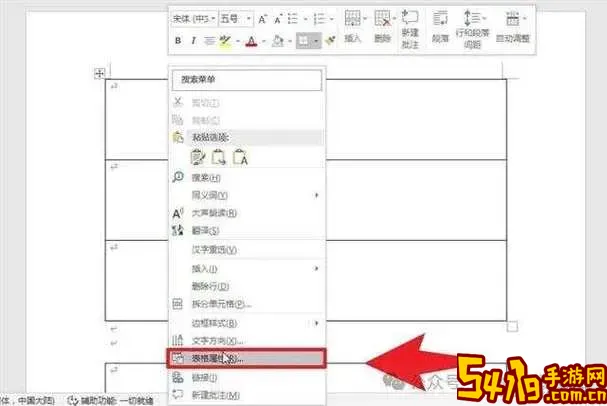Click the 搜索菜单 search menu field
607x406 pixels.
(247, 80)
